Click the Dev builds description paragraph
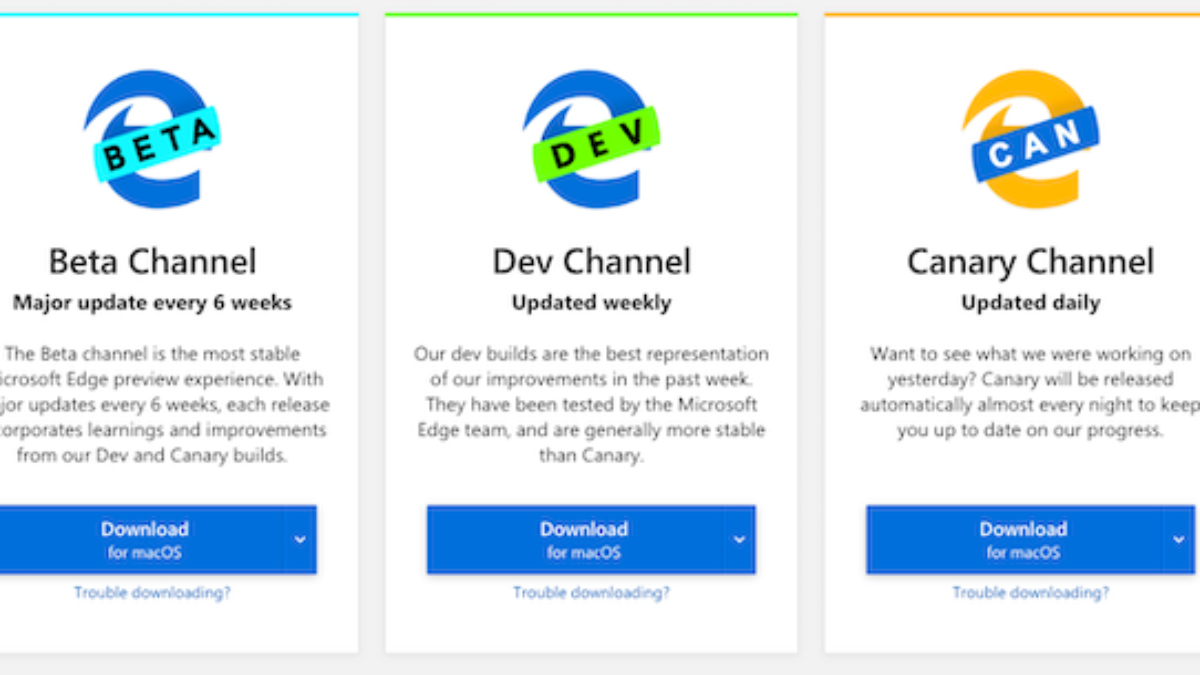The width and height of the screenshot is (1200, 675). pos(591,405)
